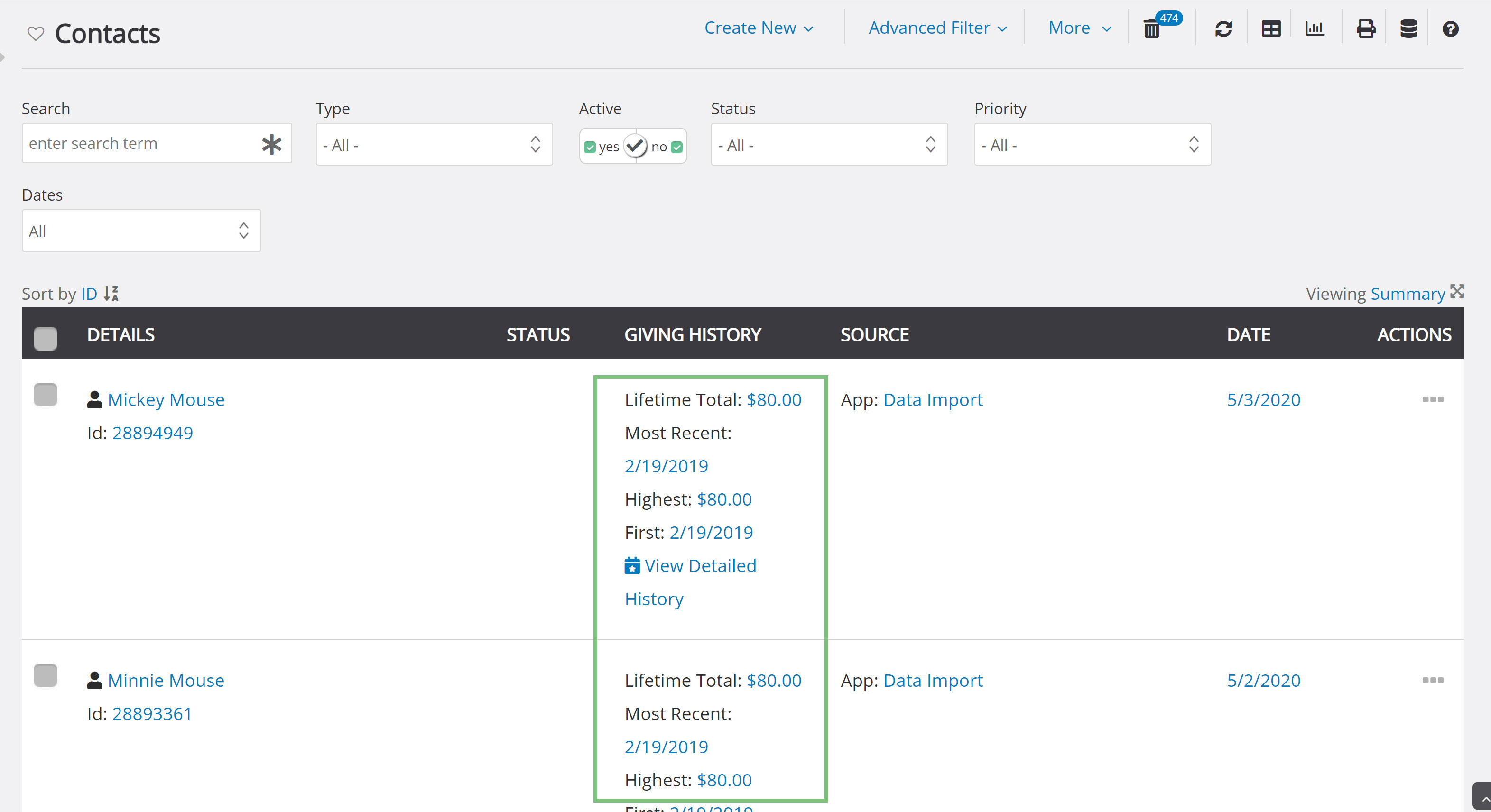1491x812 pixels.
Task: Open the database stack icon
Action: [1409, 28]
